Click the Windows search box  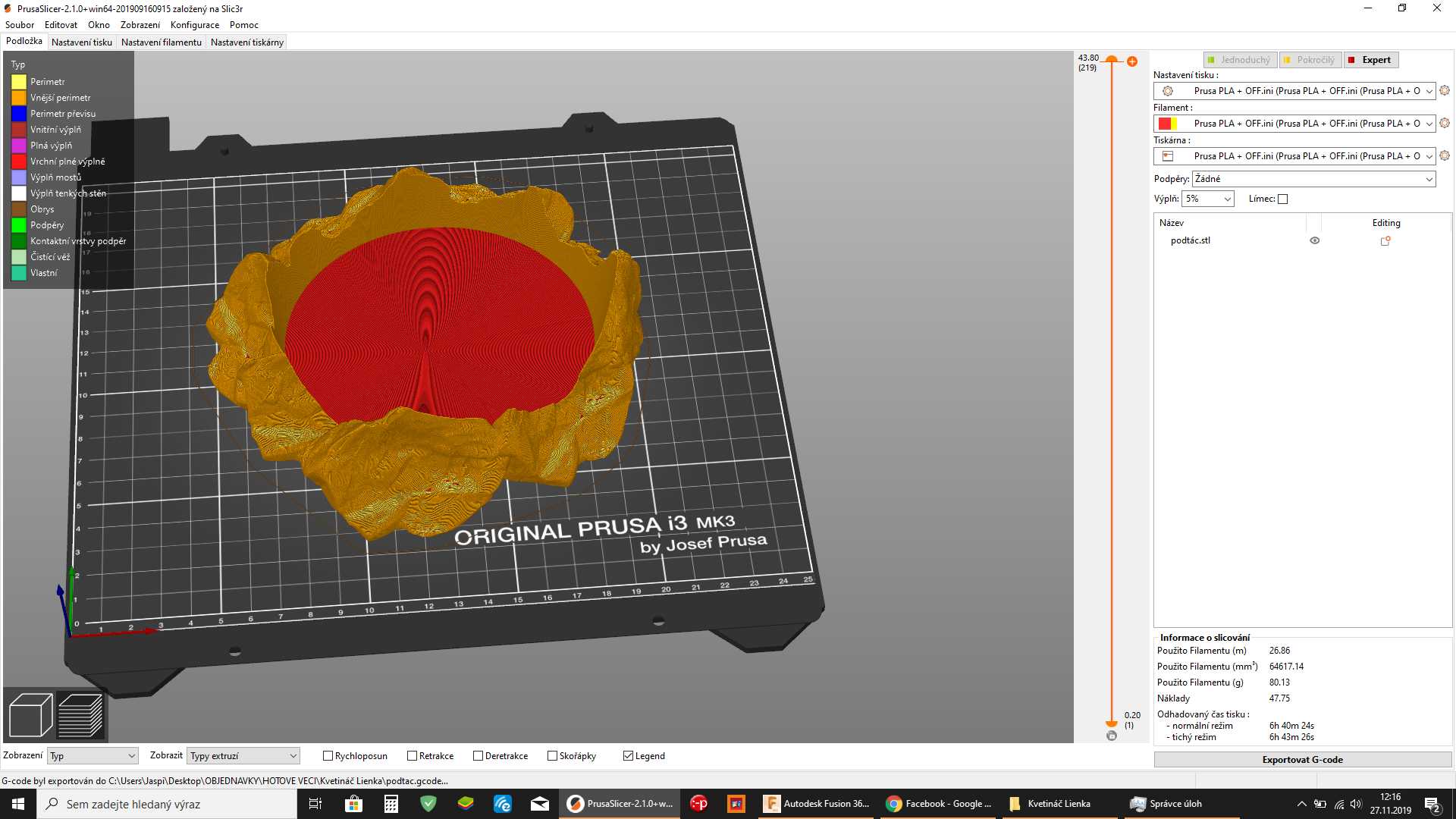click(167, 804)
